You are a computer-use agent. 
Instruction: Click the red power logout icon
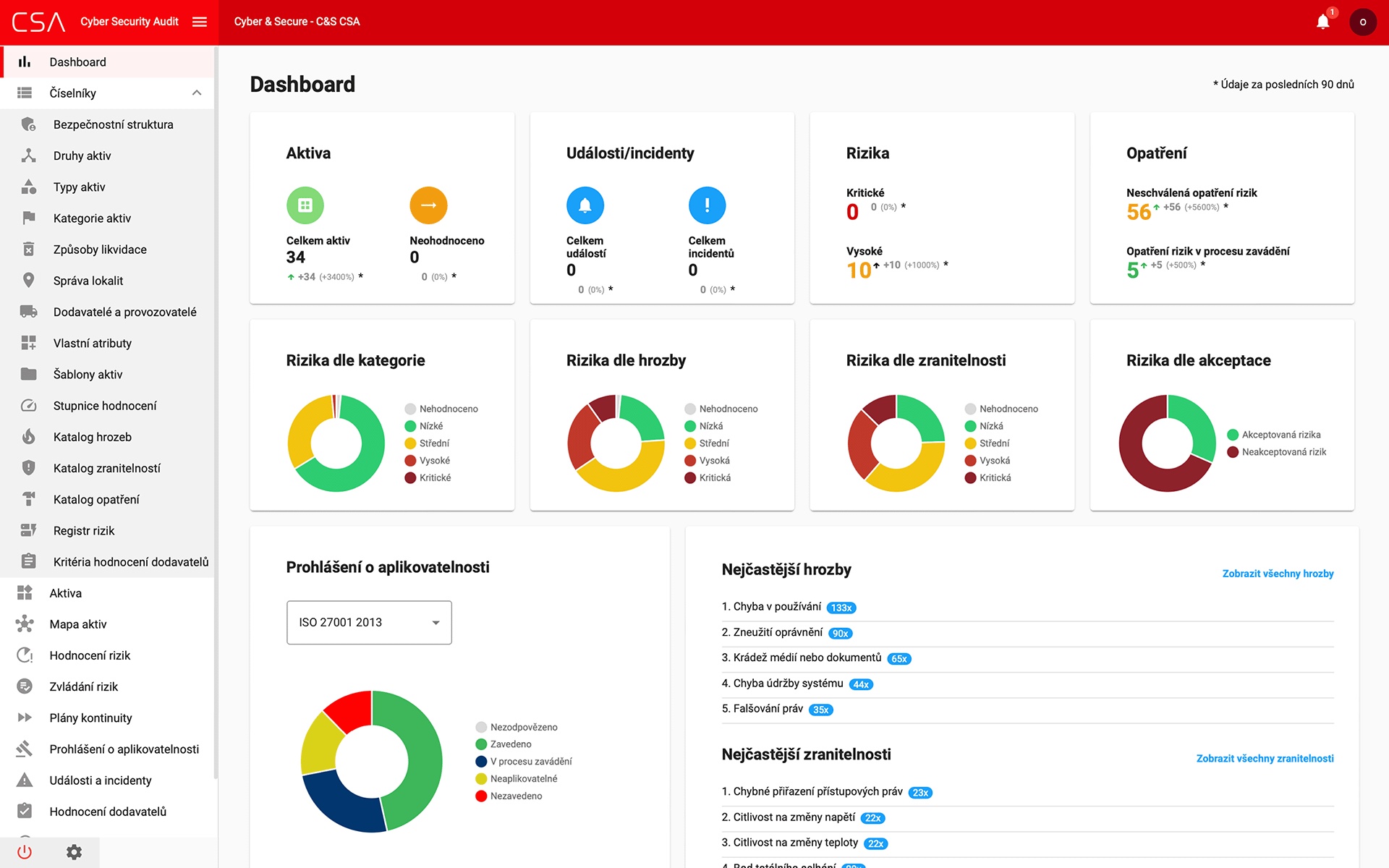coord(25,852)
